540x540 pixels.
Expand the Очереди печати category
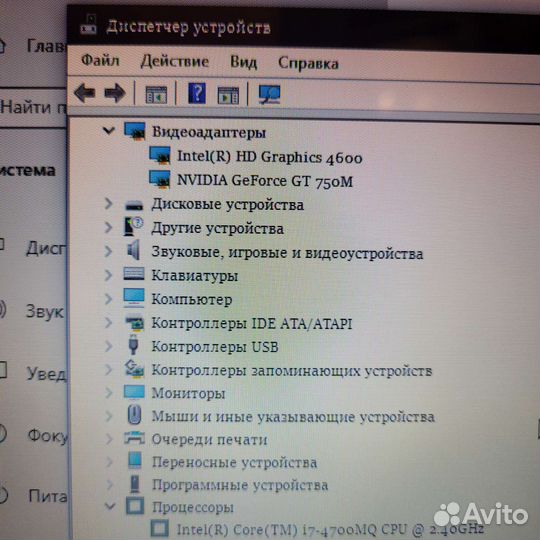click(x=109, y=439)
